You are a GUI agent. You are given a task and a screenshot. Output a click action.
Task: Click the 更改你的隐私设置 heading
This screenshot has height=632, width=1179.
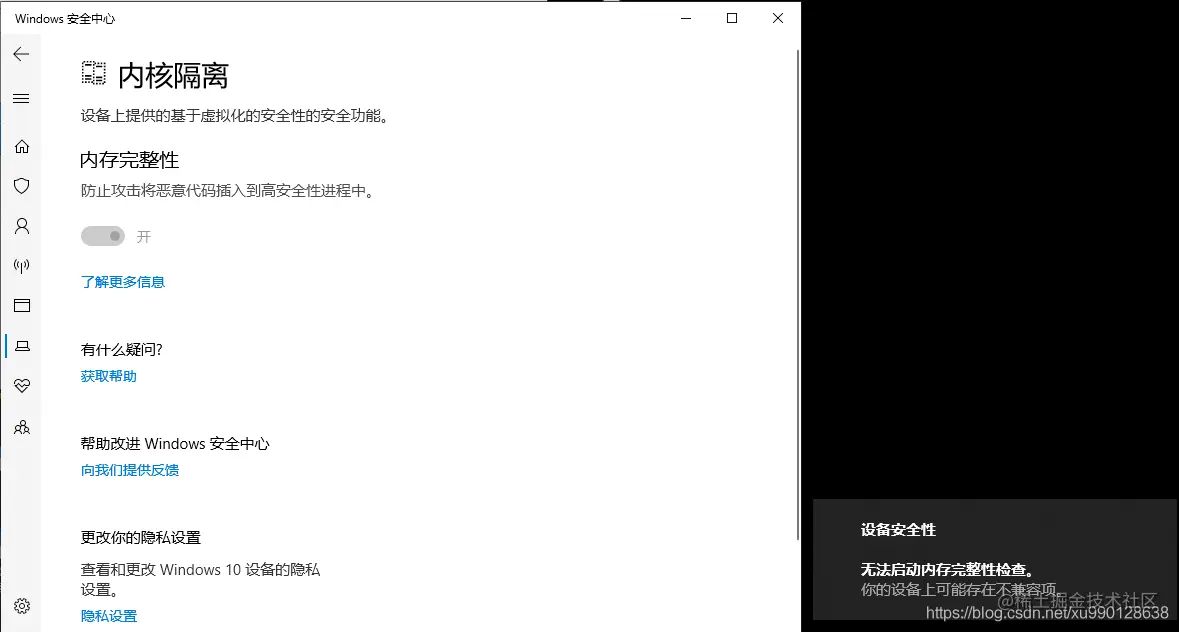coord(141,537)
